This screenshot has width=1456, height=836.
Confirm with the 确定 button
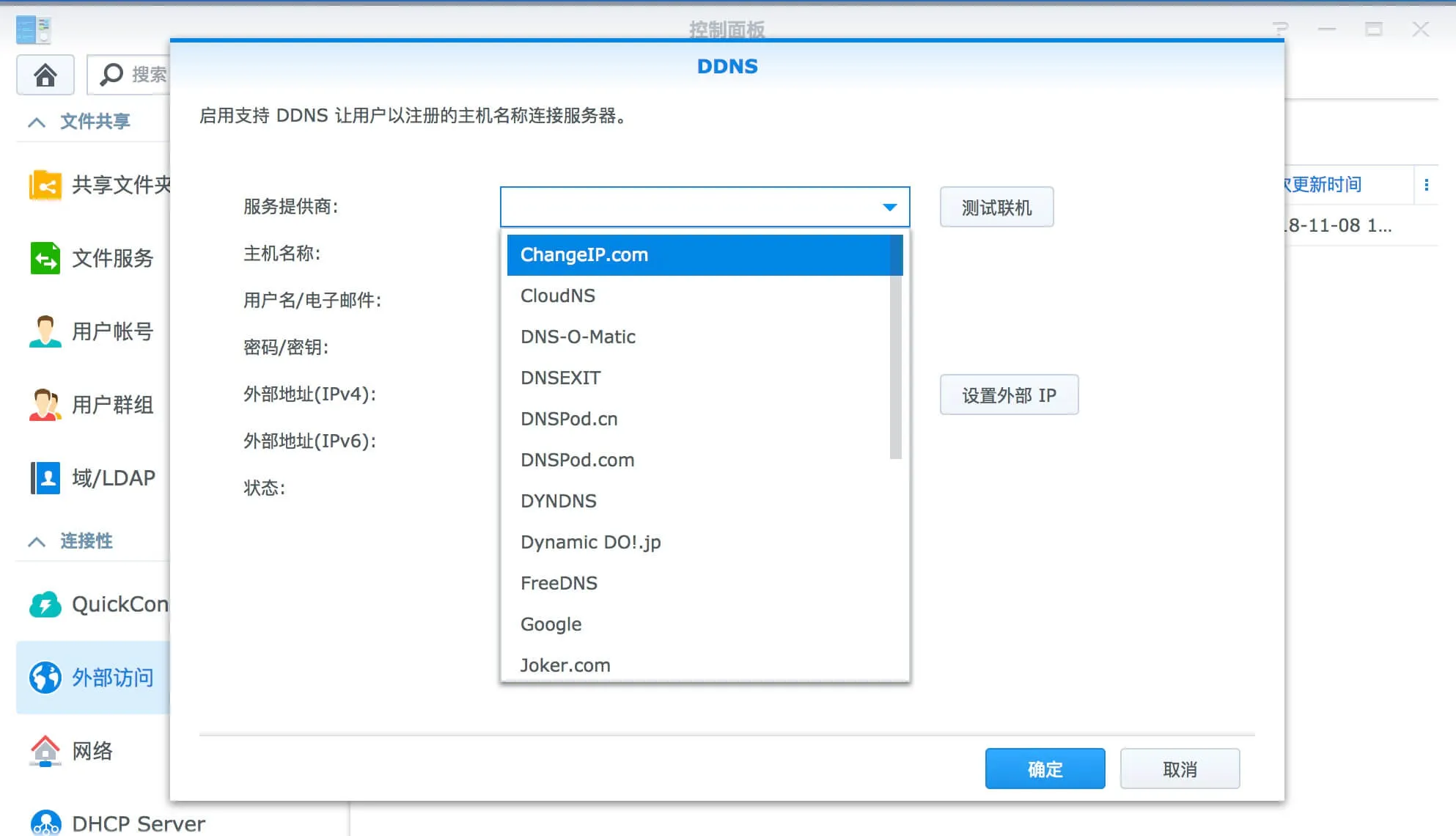pos(1045,769)
